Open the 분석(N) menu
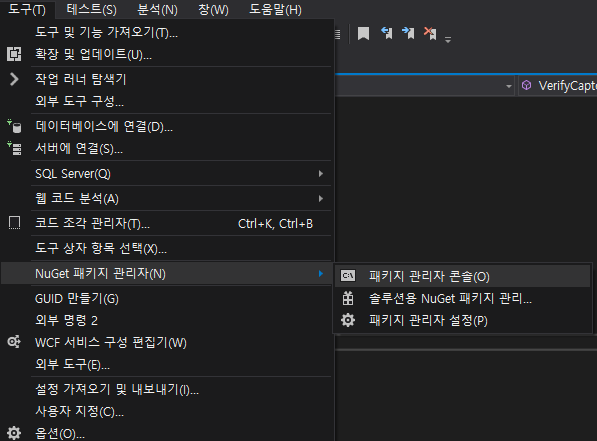 [x=157, y=9]
